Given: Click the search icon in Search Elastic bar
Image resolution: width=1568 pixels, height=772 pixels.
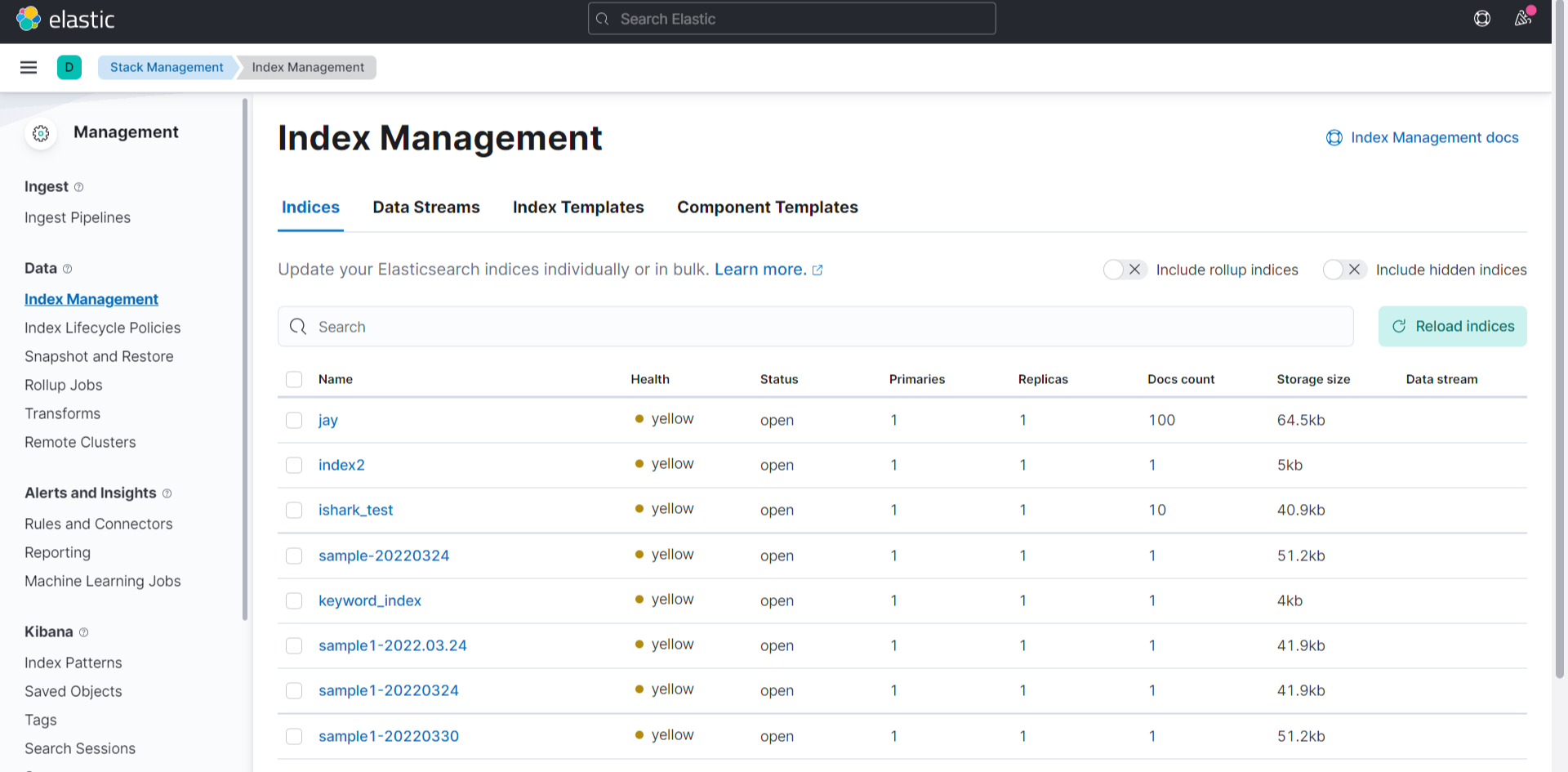Looking at the screenshot, I should pyautogui.click(x=603, y=19).
